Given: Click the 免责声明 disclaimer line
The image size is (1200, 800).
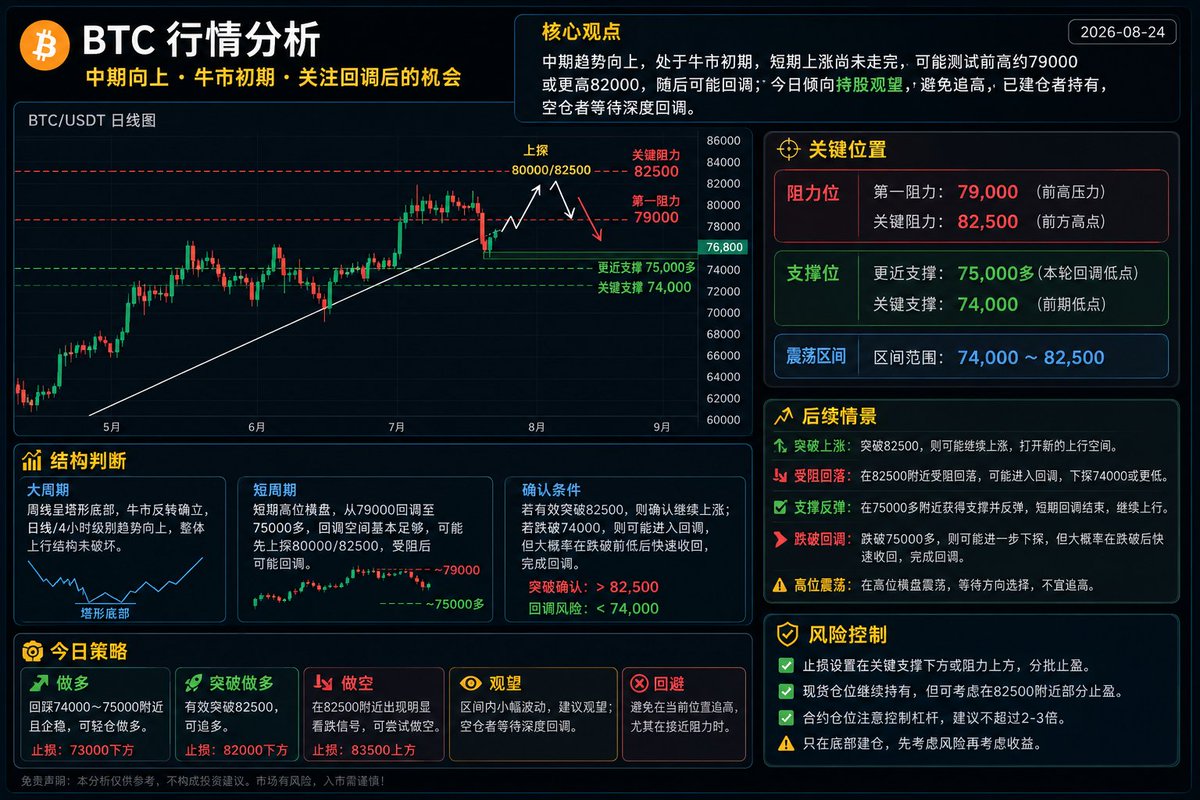Looking at the screenshot, I should (202, 781).
